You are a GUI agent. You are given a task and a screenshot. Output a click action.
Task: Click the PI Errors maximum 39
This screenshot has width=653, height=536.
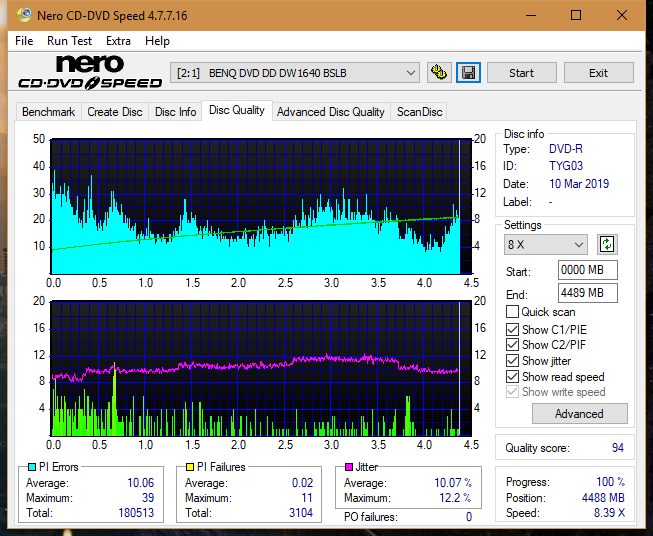click(148, 498)
